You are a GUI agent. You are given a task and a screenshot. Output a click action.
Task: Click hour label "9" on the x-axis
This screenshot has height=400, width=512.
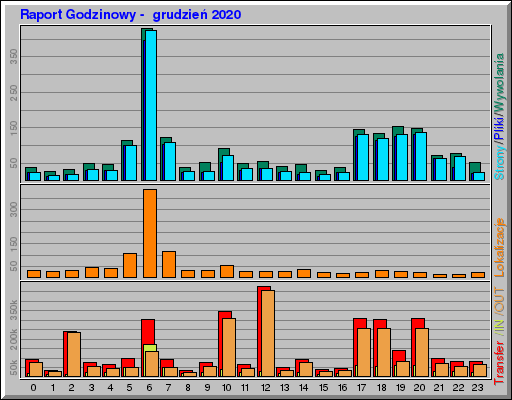[x=207, y=388]
